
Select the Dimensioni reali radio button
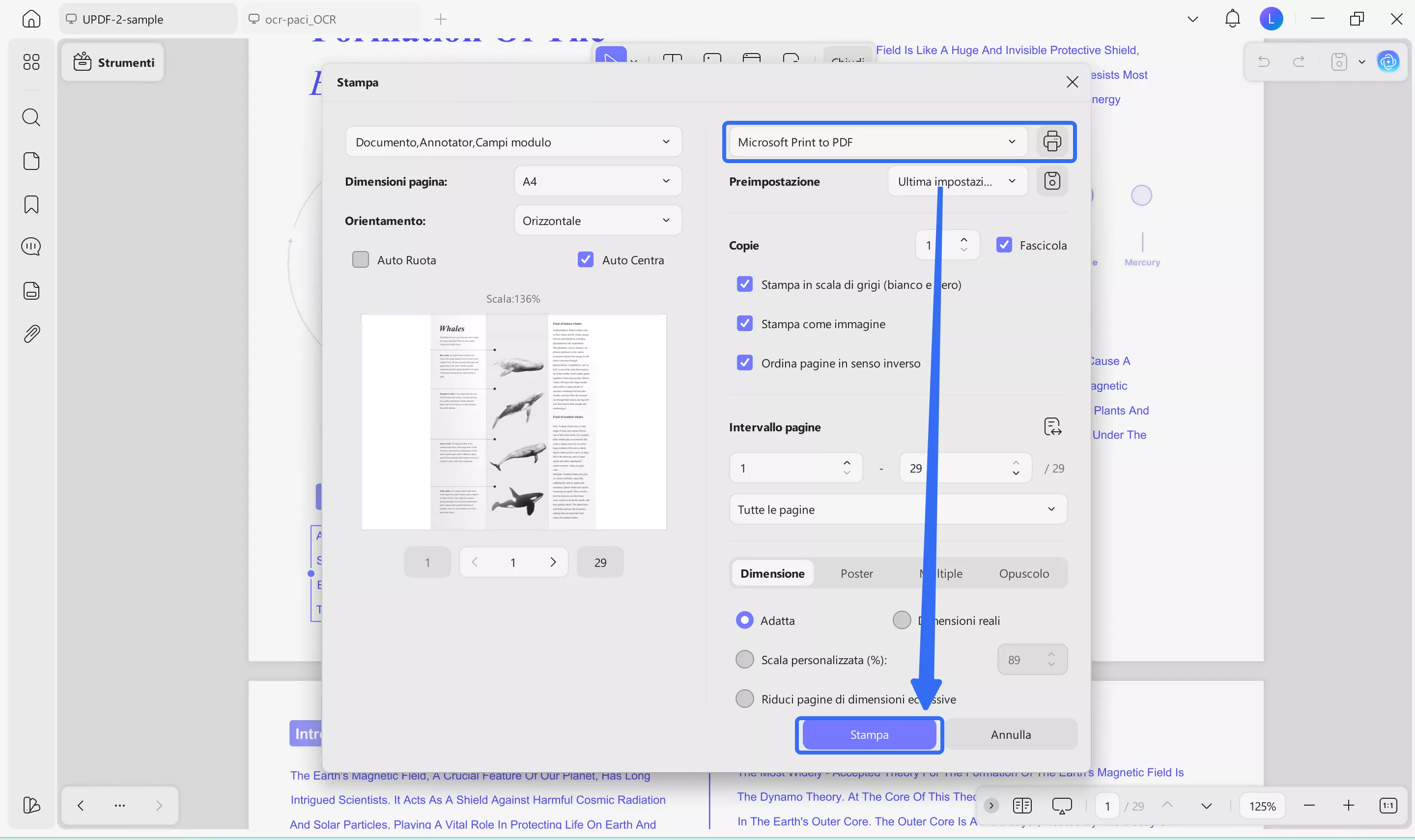coord(901,620)
